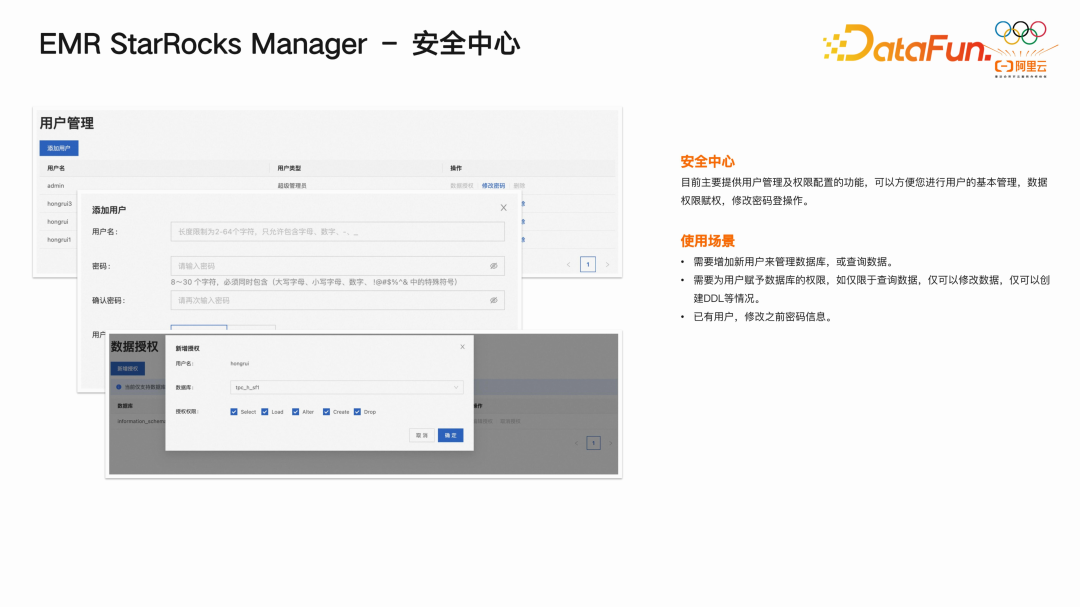Uncheck the Load permission checkbox
The height and width of the screenshot is (607, 1080).
264,412
